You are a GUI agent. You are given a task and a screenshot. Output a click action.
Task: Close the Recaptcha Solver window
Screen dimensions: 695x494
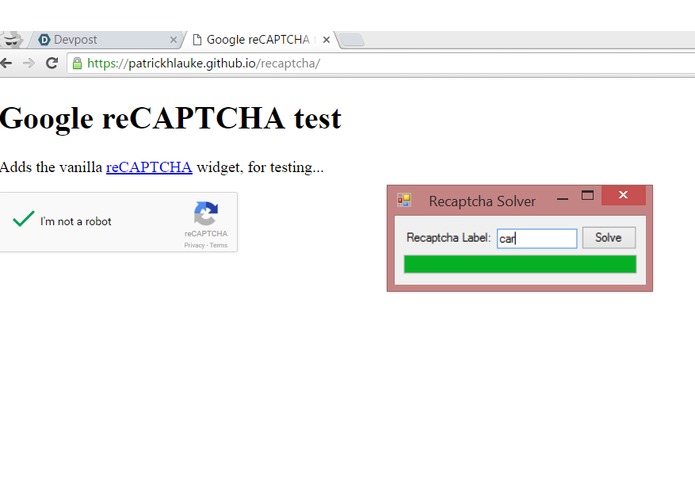click(x=623, y=195)
